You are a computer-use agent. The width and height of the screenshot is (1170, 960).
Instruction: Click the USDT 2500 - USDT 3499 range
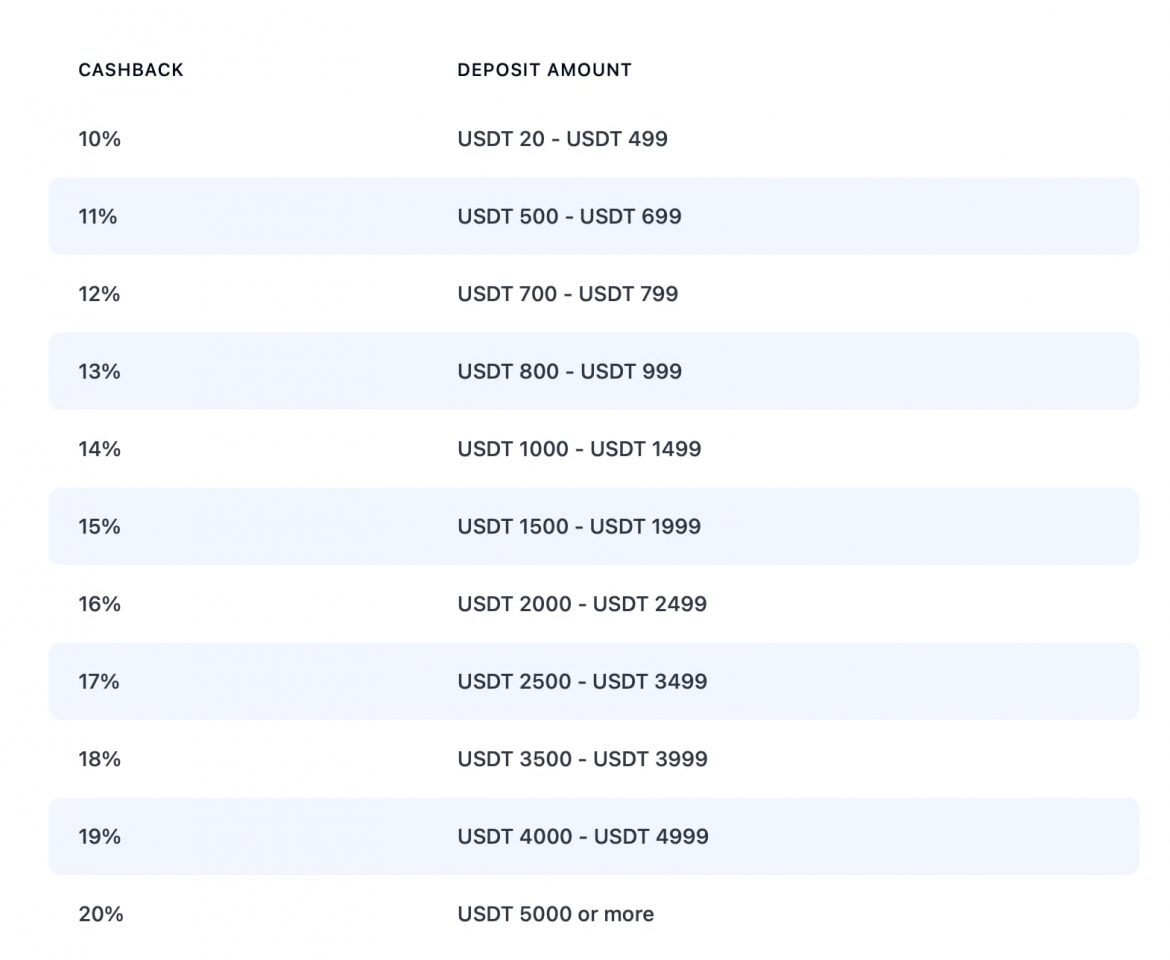(582, 681)
